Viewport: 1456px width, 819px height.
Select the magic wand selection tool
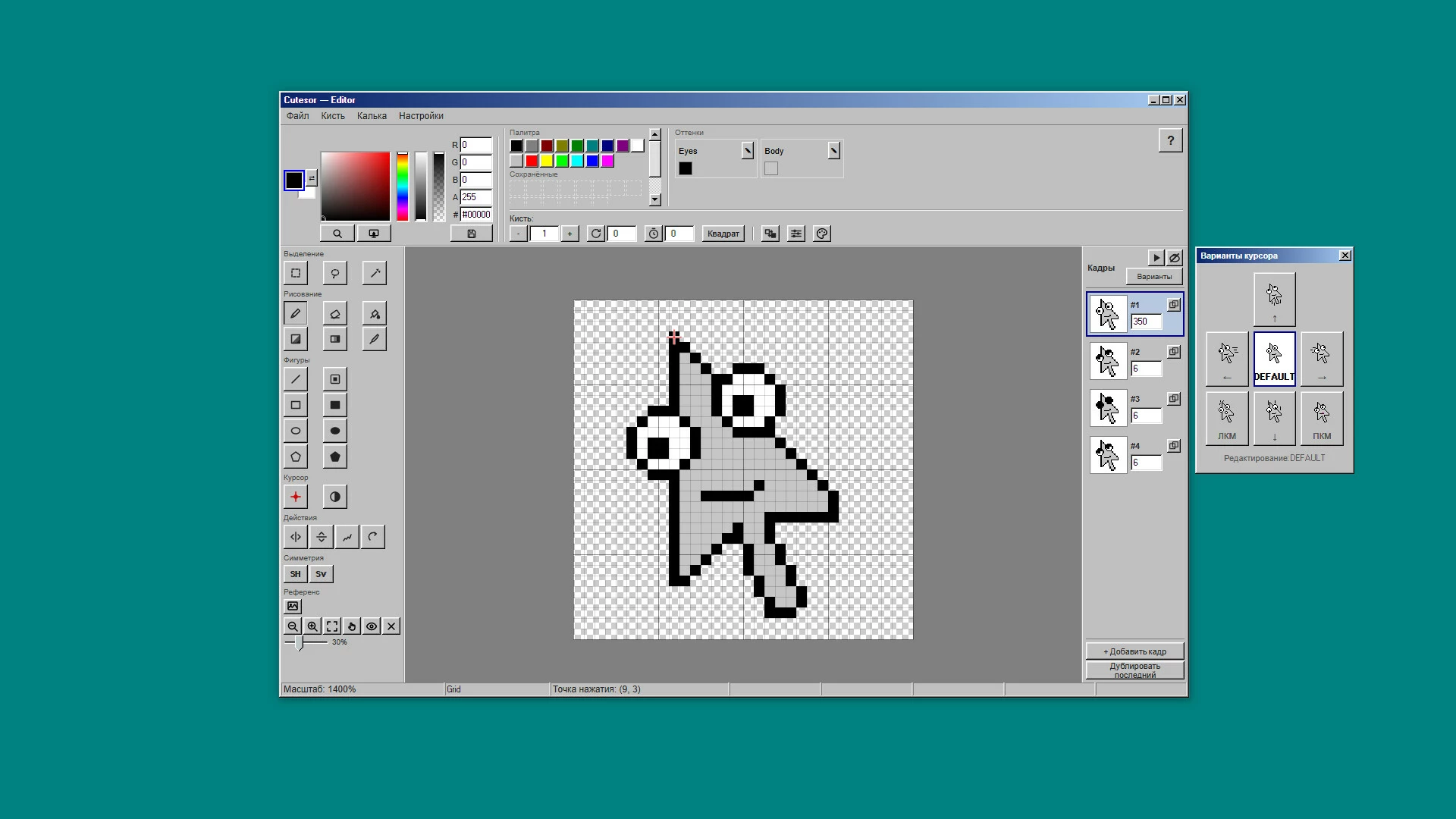tap(375, 273)
